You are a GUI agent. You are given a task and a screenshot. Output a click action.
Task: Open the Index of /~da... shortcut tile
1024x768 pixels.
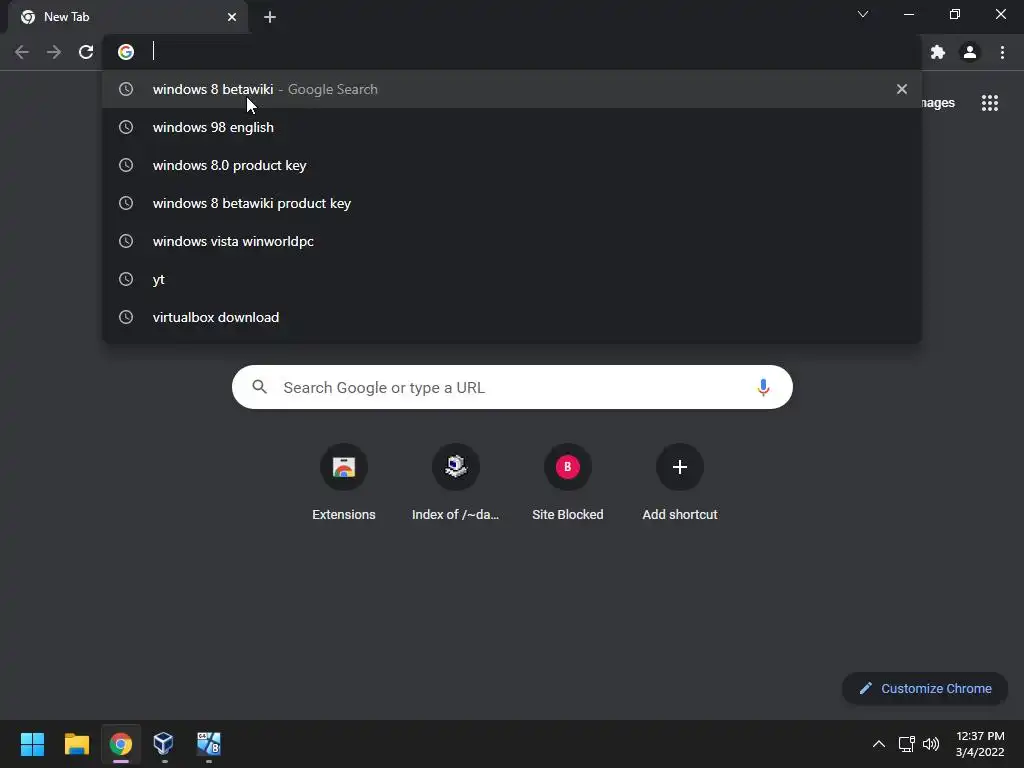click(x=455, y=483)
